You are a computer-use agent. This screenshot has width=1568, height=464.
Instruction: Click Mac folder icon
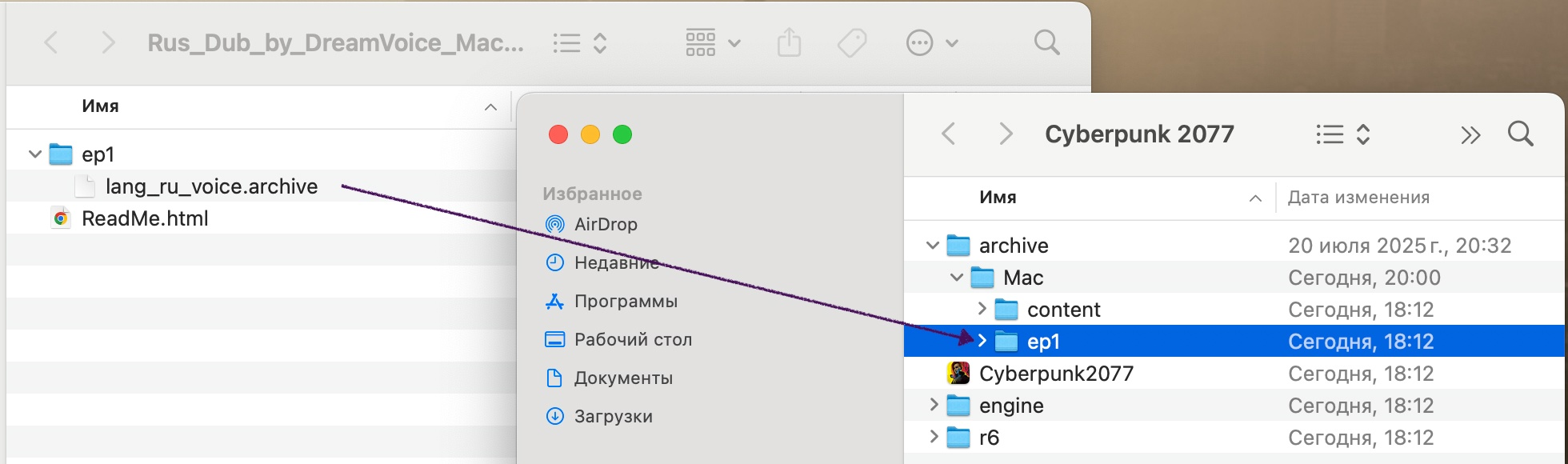coord(982,277)
